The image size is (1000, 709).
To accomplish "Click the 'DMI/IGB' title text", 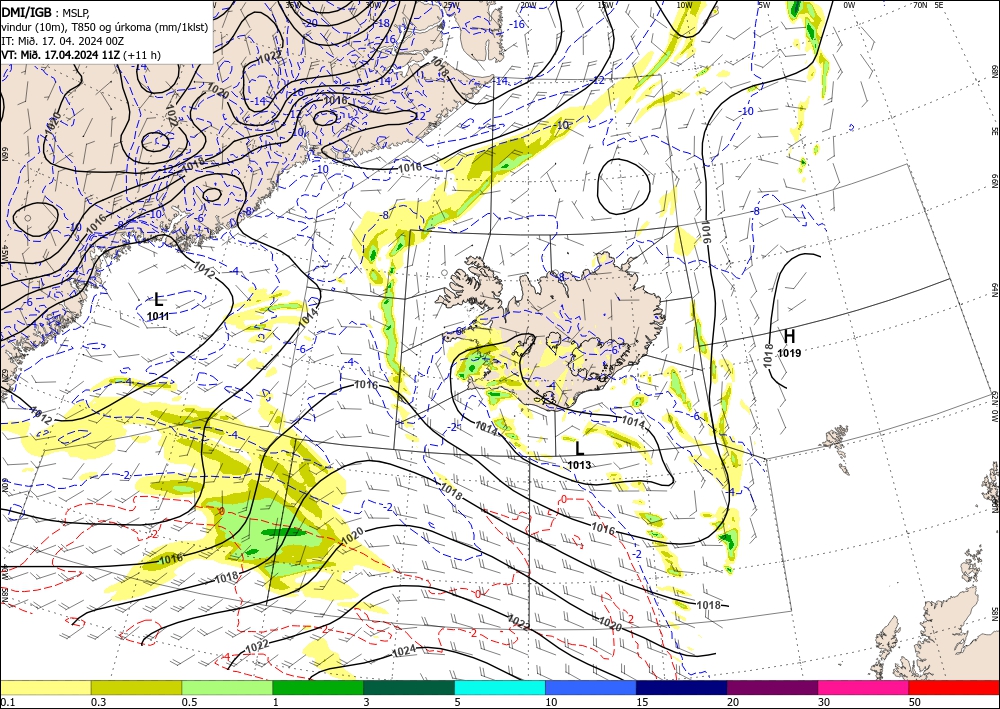I will pyautogui.click(x=27, y=11).
